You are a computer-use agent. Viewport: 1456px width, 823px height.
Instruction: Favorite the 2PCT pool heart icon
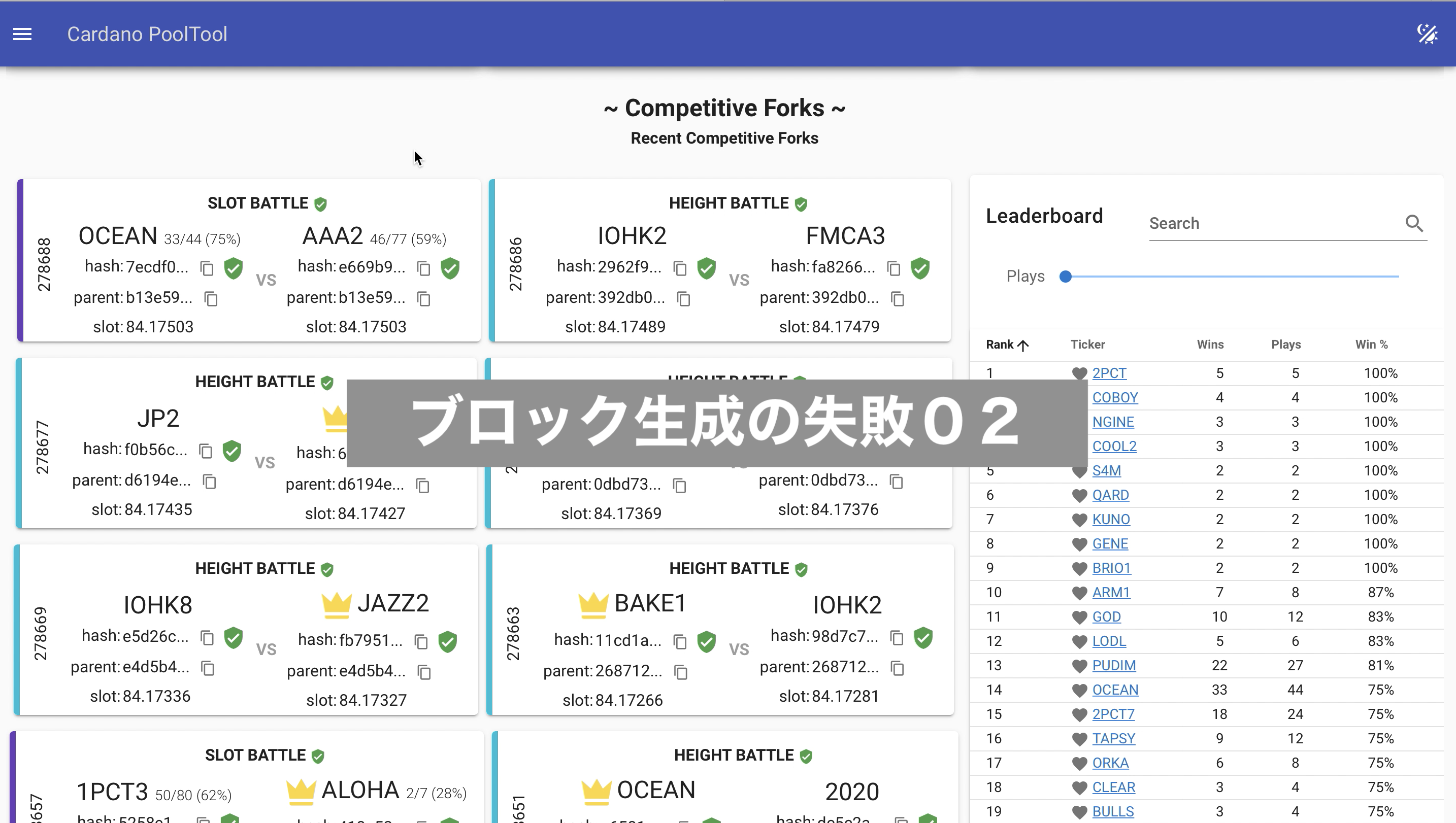(x=1079, y=373)
